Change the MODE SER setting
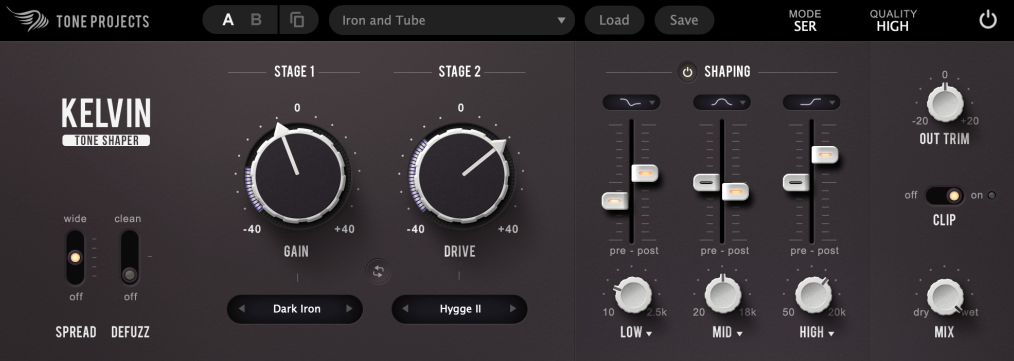Screen dimensions: 1014x361 (804, 21)
